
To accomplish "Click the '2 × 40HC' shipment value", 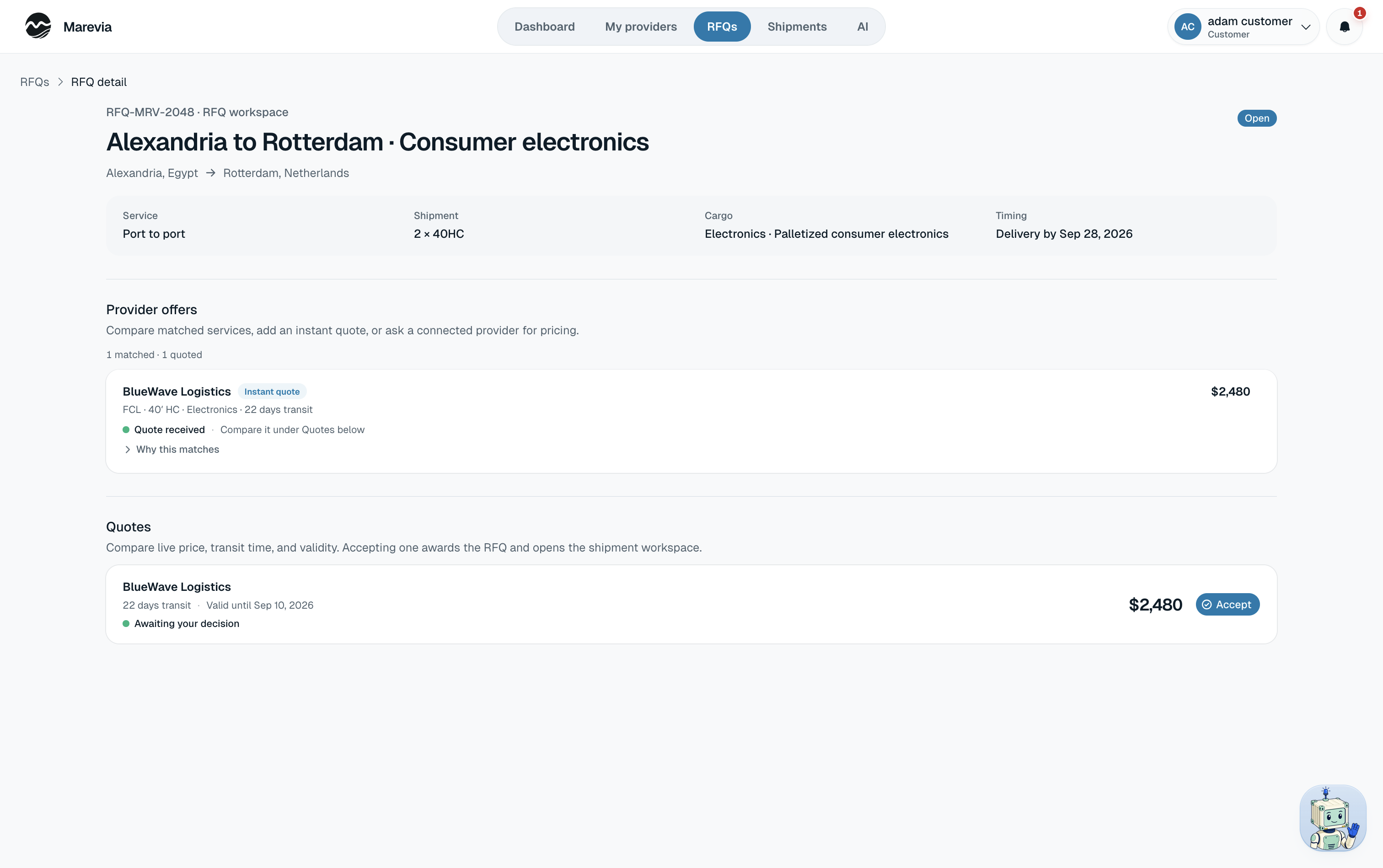I will click(439, 234).
